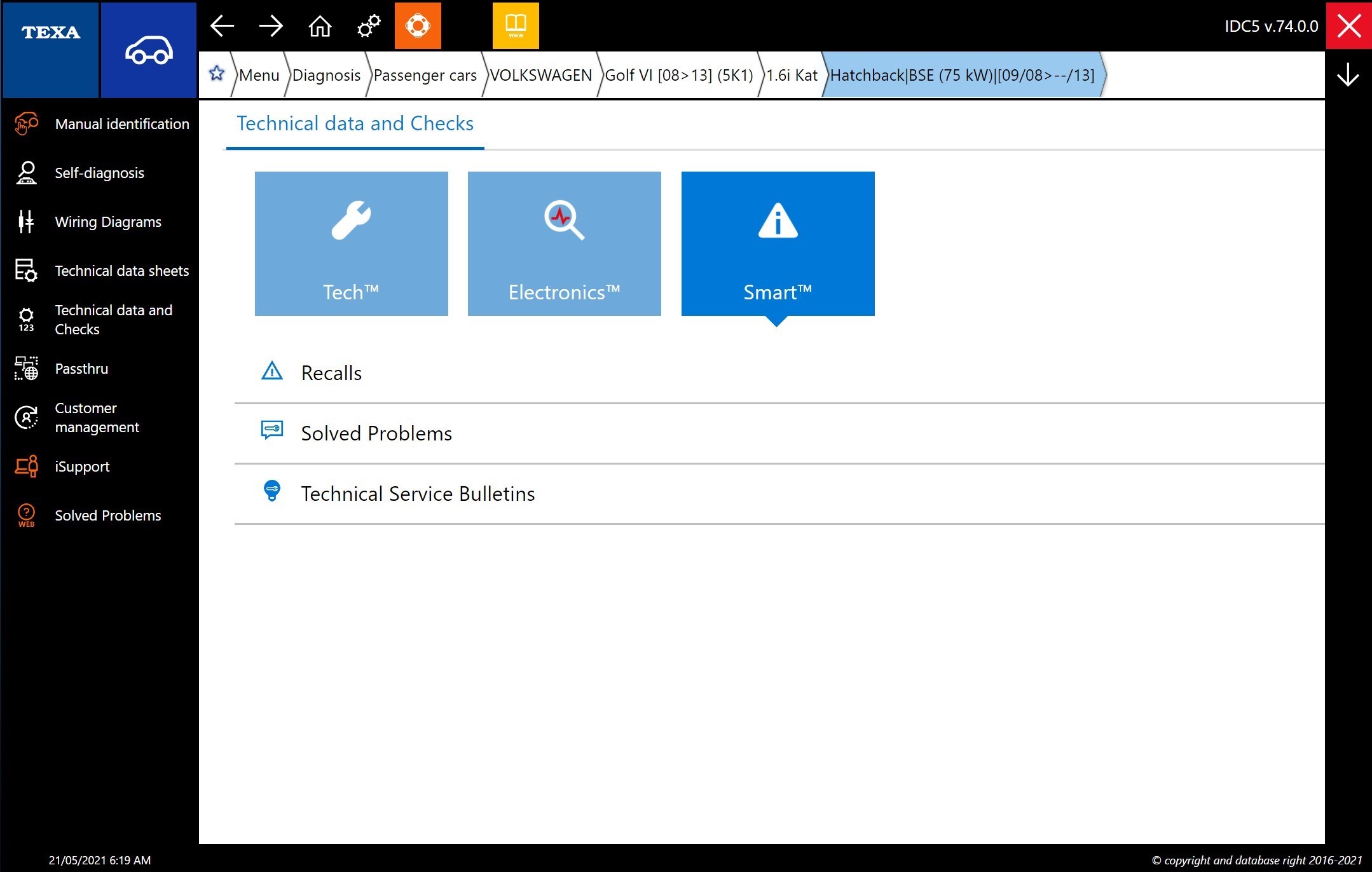Click the down arrow on right edge
This screenshot has height=872, width=1372.
(x=1348, y=75)
